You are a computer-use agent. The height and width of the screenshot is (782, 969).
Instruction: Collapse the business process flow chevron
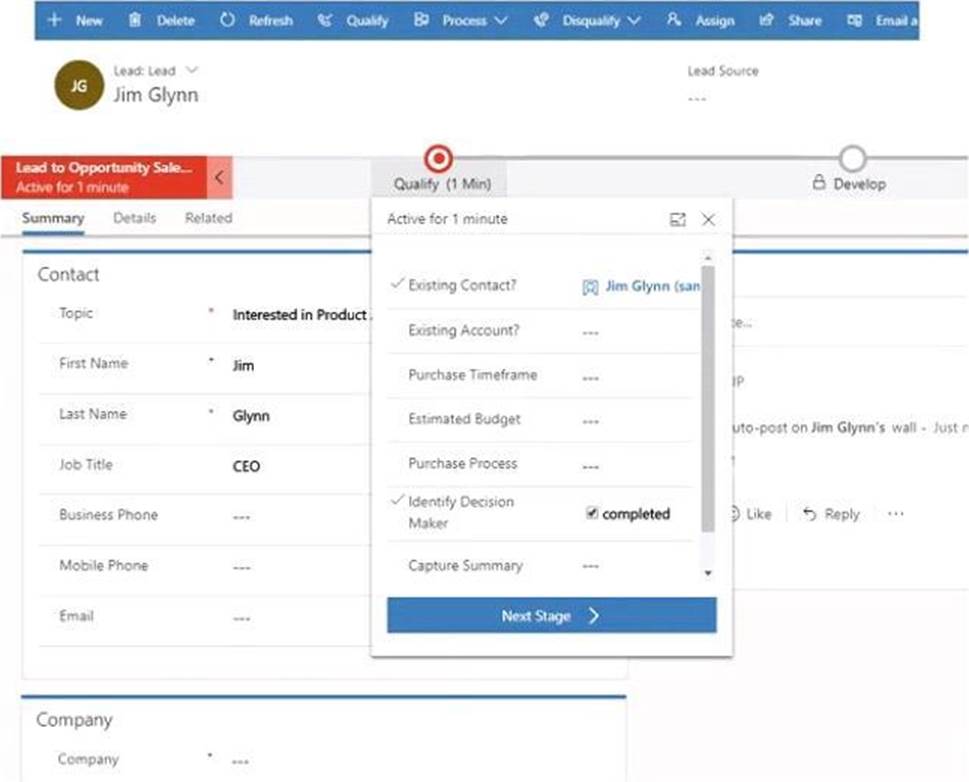tap(219, 177)
